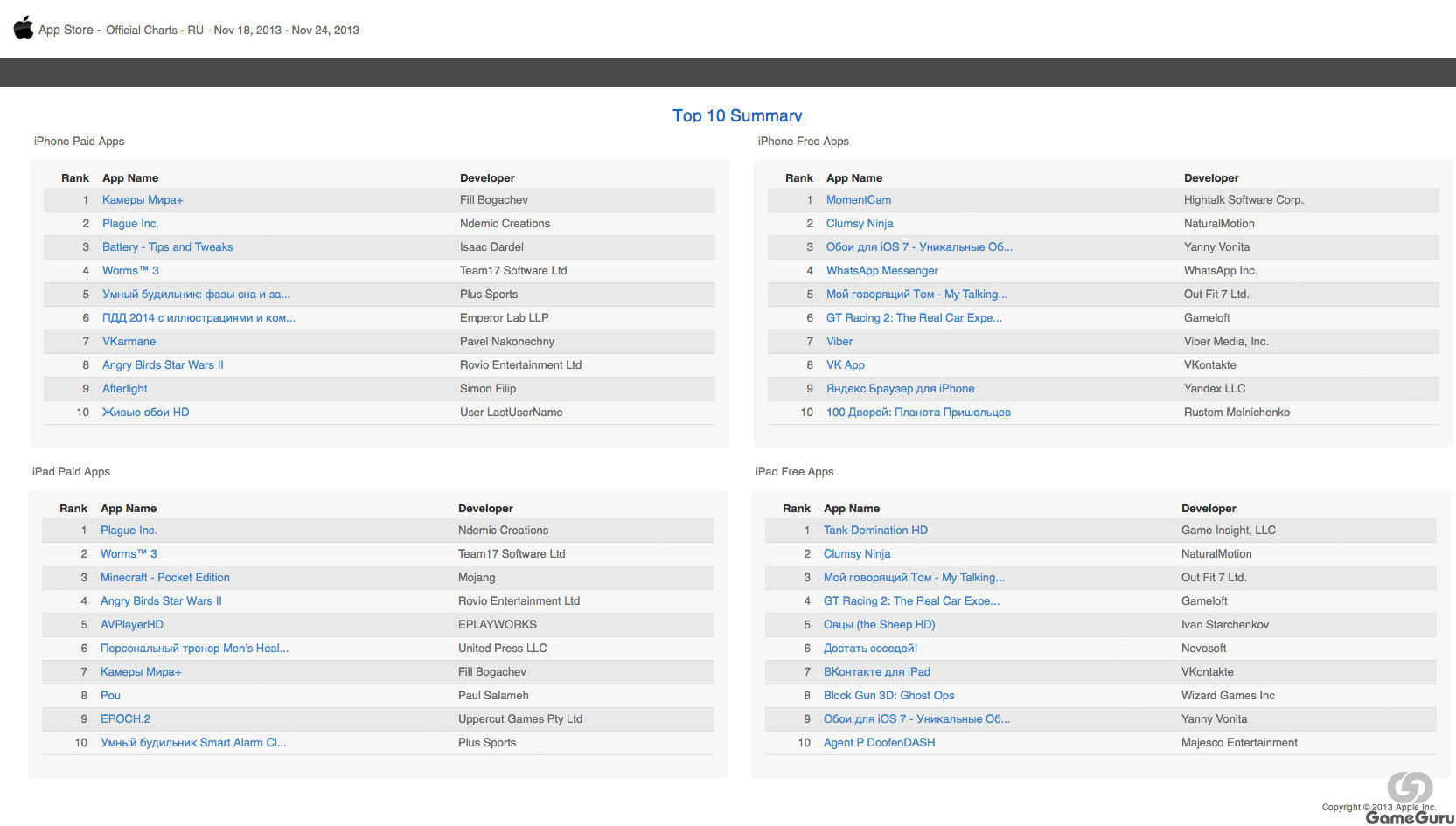This screenshot has width=1456, height=826.
Task: Open the Viber app link
Action: click(x=839, y=342)
